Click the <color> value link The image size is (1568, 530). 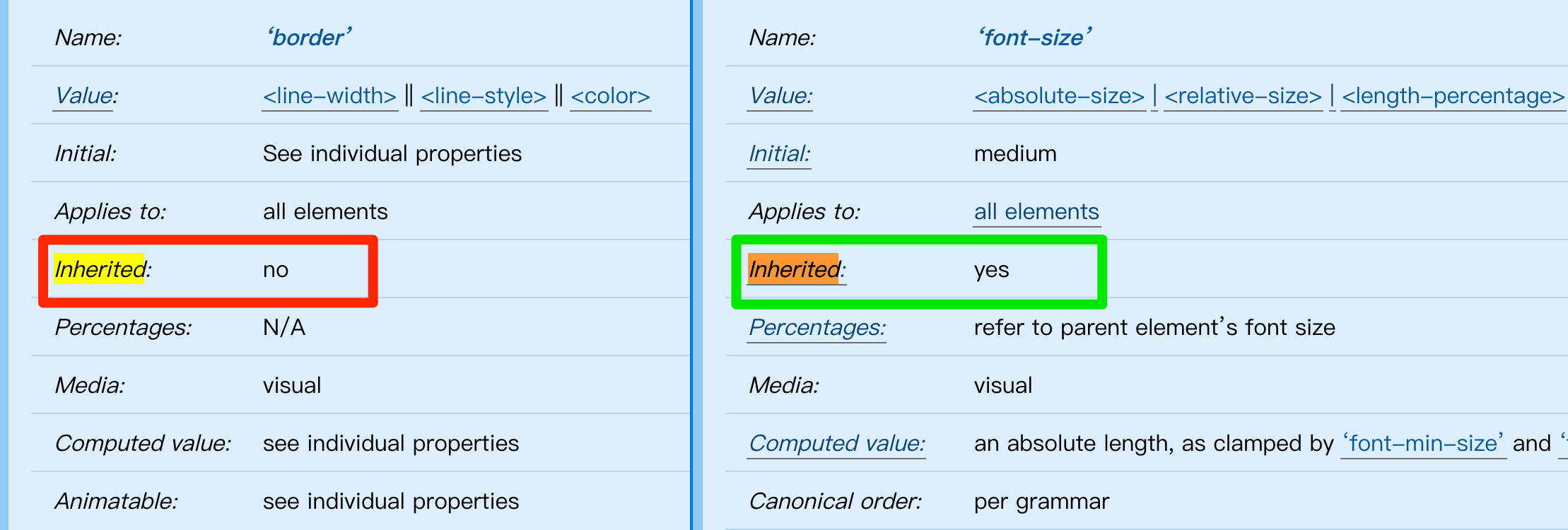(x=610, y=95)
